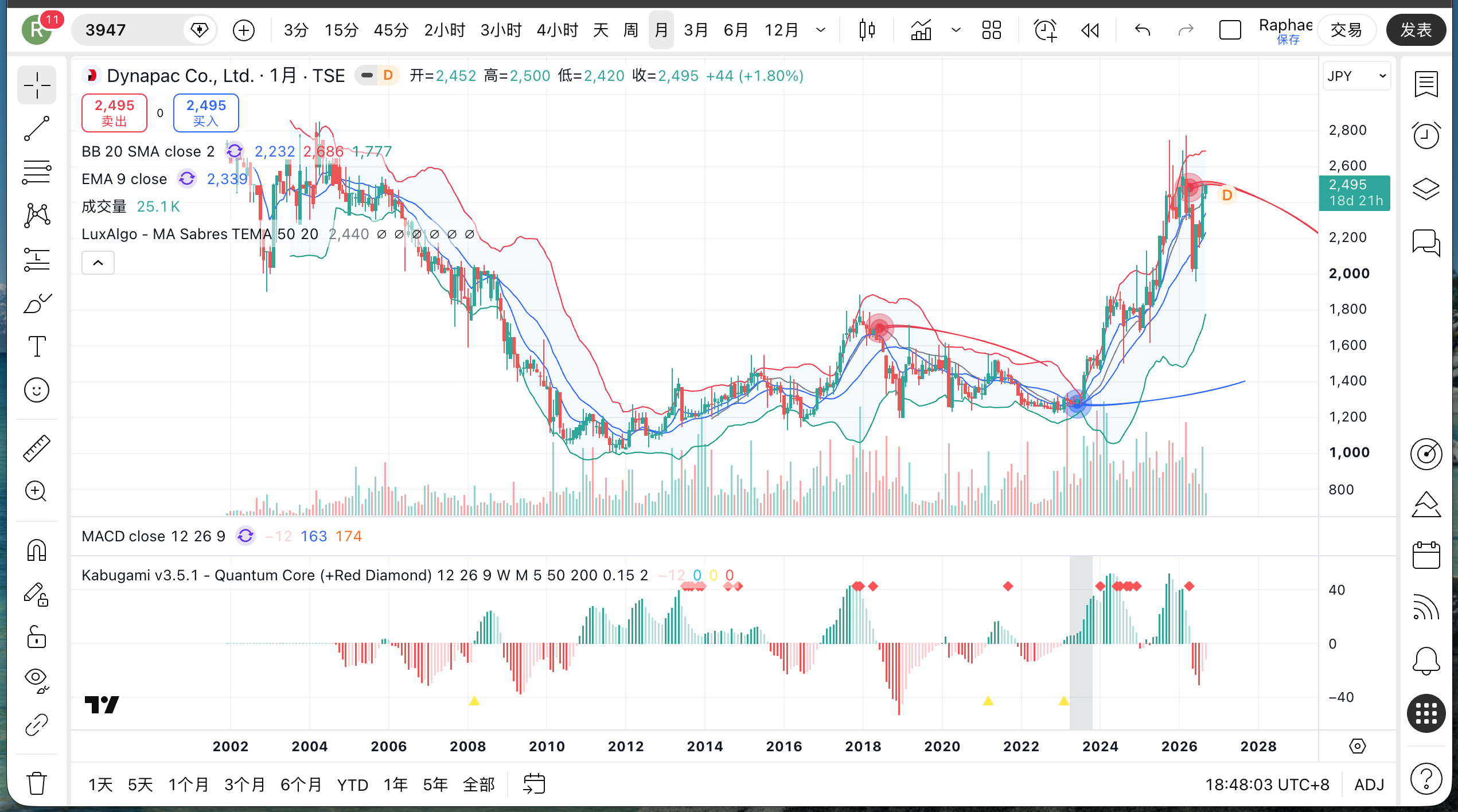Select the brush drawing tool
1458x812 pixels.
tap(37, 303)
